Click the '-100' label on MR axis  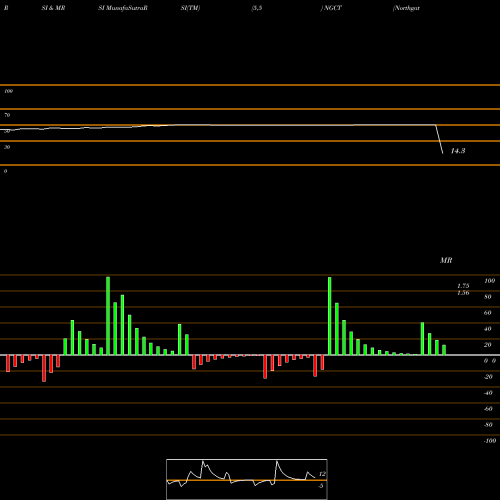490,441
